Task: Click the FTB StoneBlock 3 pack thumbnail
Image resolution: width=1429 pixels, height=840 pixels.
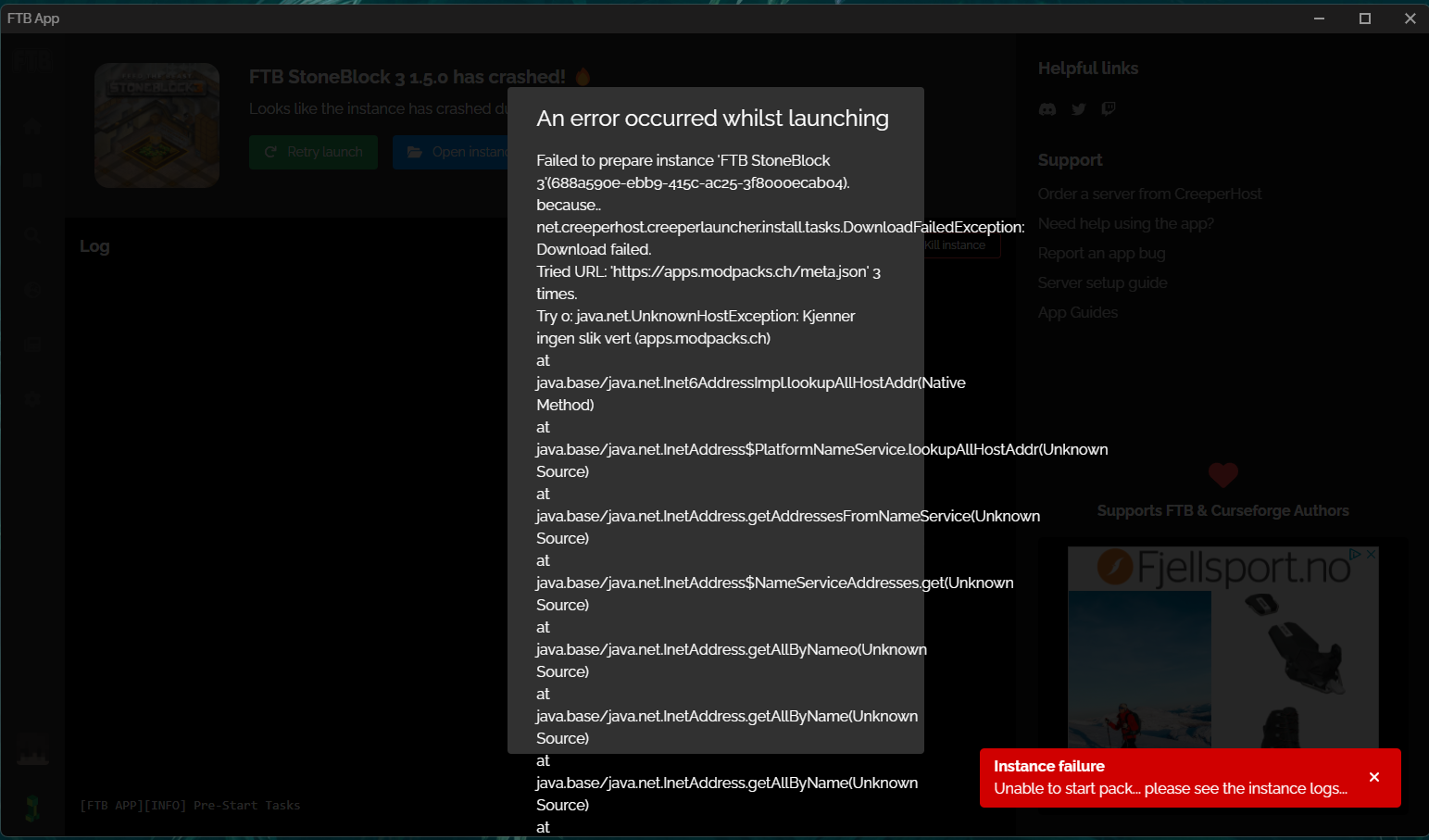Action: click(157, 125)
